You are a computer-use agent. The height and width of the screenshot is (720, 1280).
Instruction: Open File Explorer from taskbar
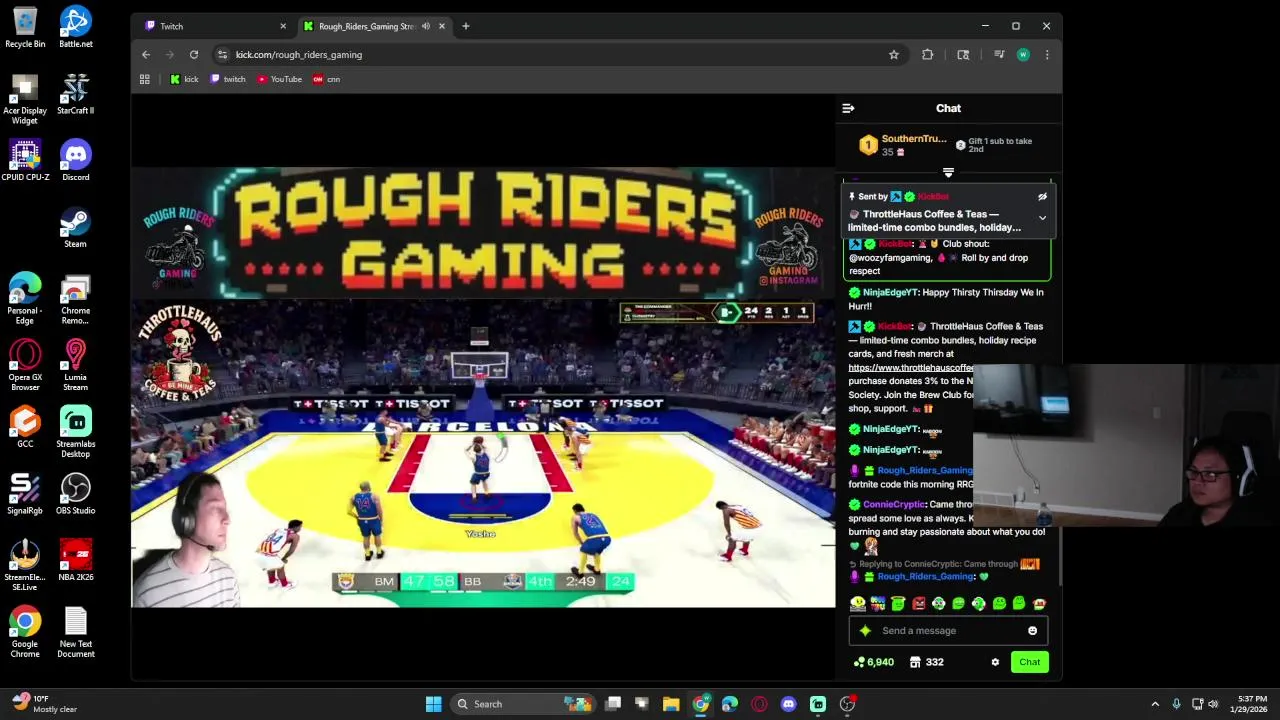(671, 704)
